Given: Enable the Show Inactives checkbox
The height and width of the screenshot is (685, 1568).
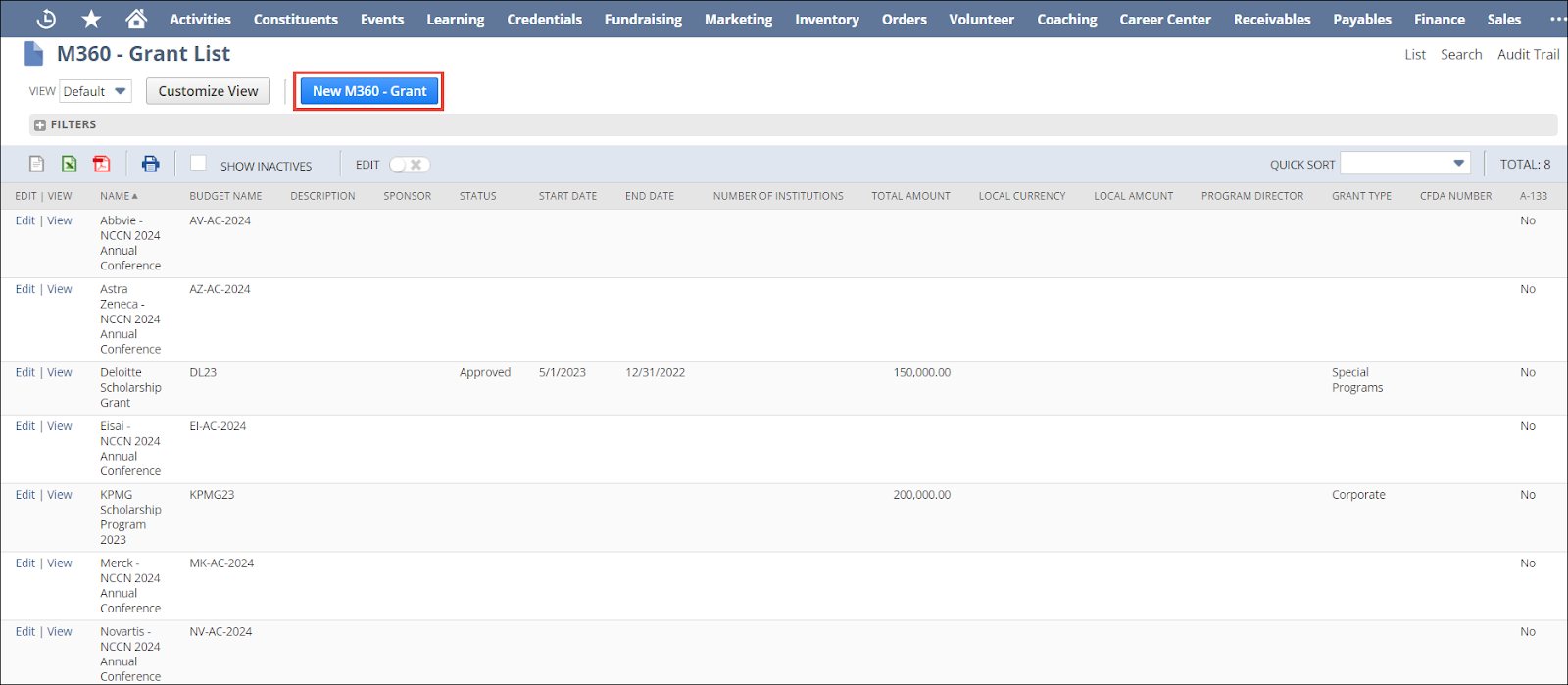Looking at the screenshot, I should coord(199,164).
